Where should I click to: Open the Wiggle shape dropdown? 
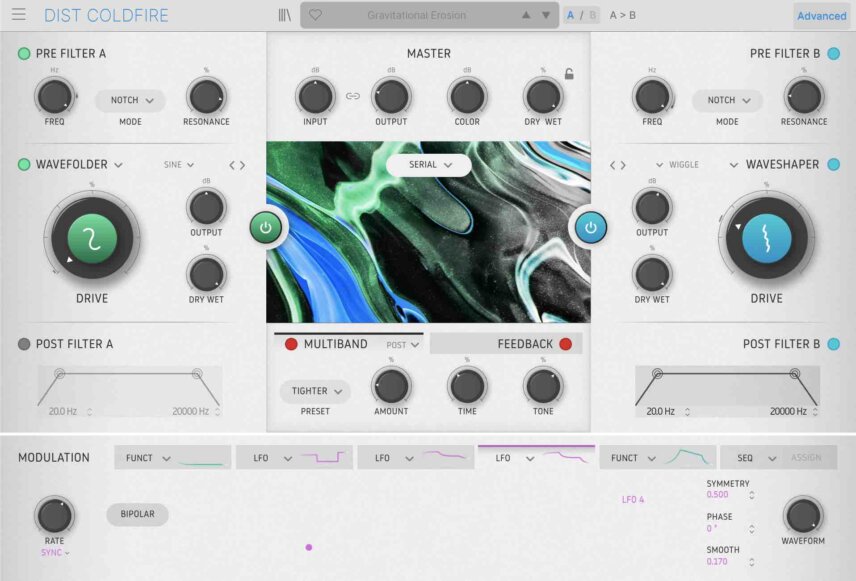(677, 164)
